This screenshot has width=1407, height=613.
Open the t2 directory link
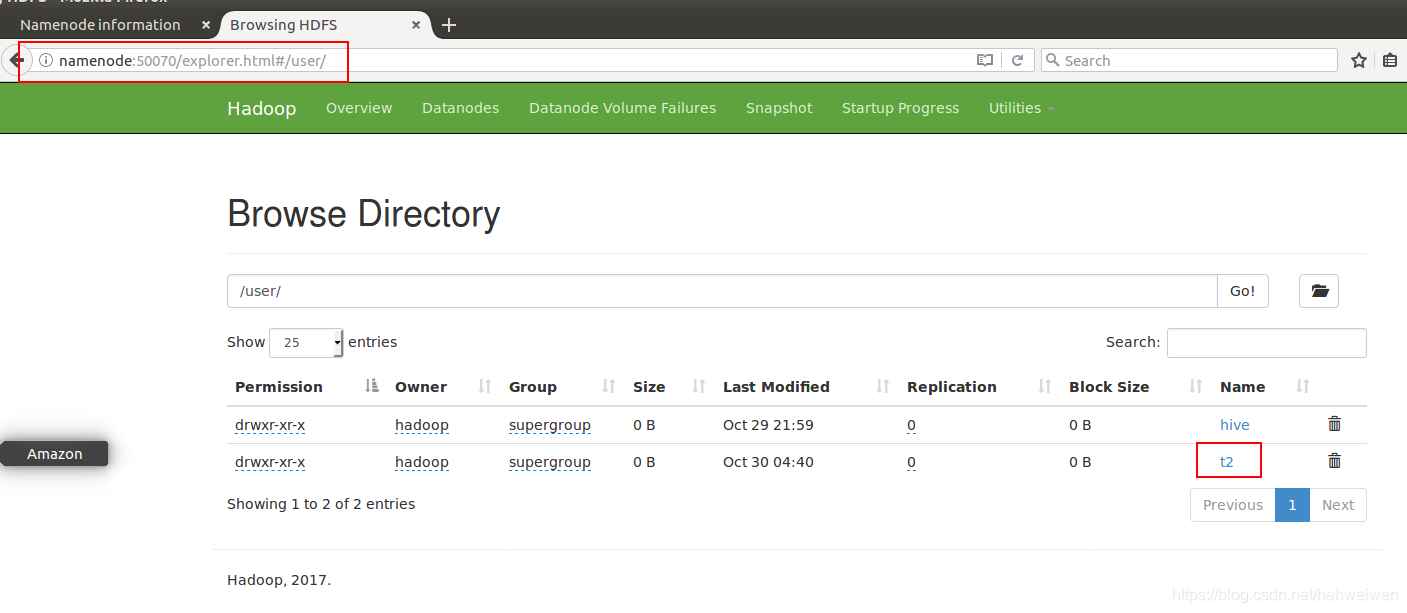pos(1227,462)
